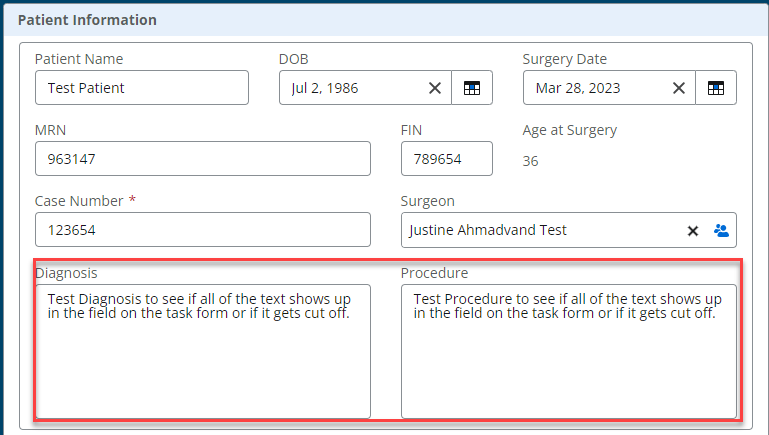769x435 pixels.
Task: Click the Patient Information section header
Action: click(87, 20)
